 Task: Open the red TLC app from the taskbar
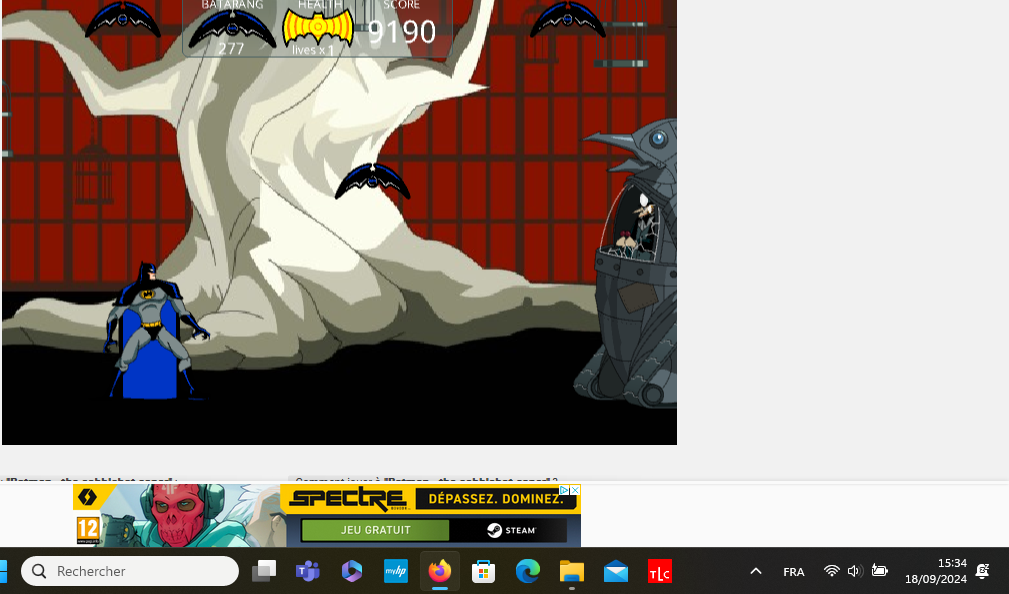pyautogui.click(x=660, y=571)
